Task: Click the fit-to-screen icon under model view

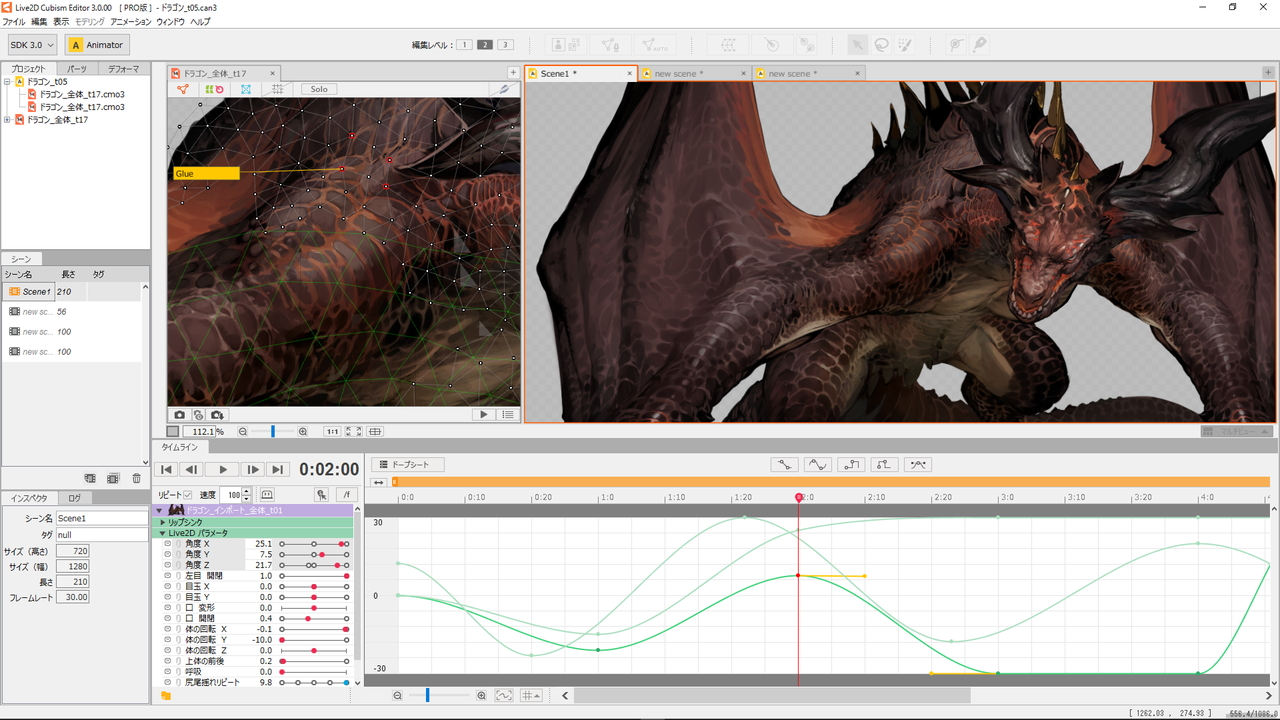Action: [353, 432]
